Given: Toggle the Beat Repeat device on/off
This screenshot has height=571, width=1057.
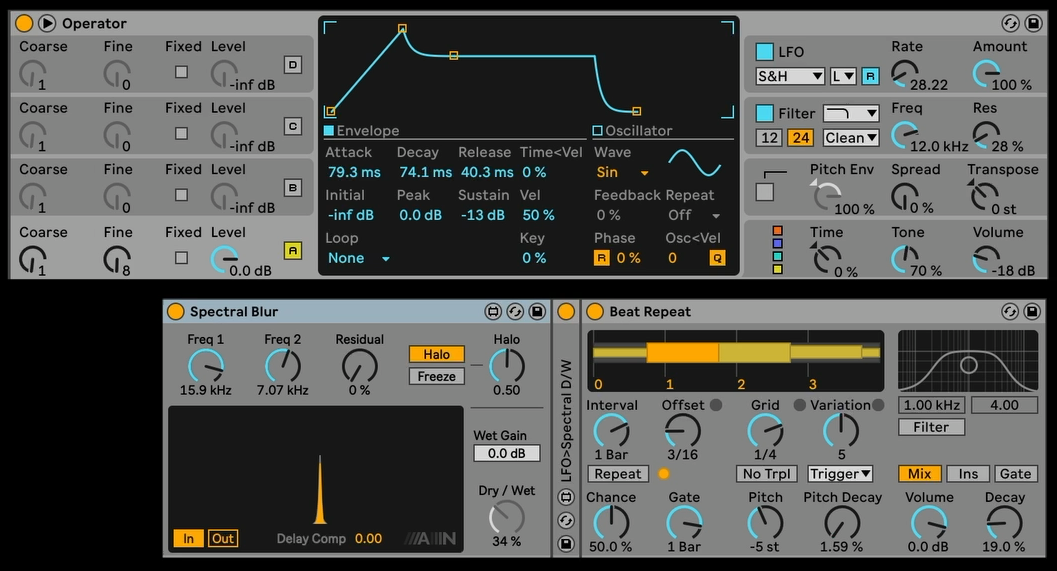Looking at the screenshot, I should pyautogui.click(x=594, y=312).
